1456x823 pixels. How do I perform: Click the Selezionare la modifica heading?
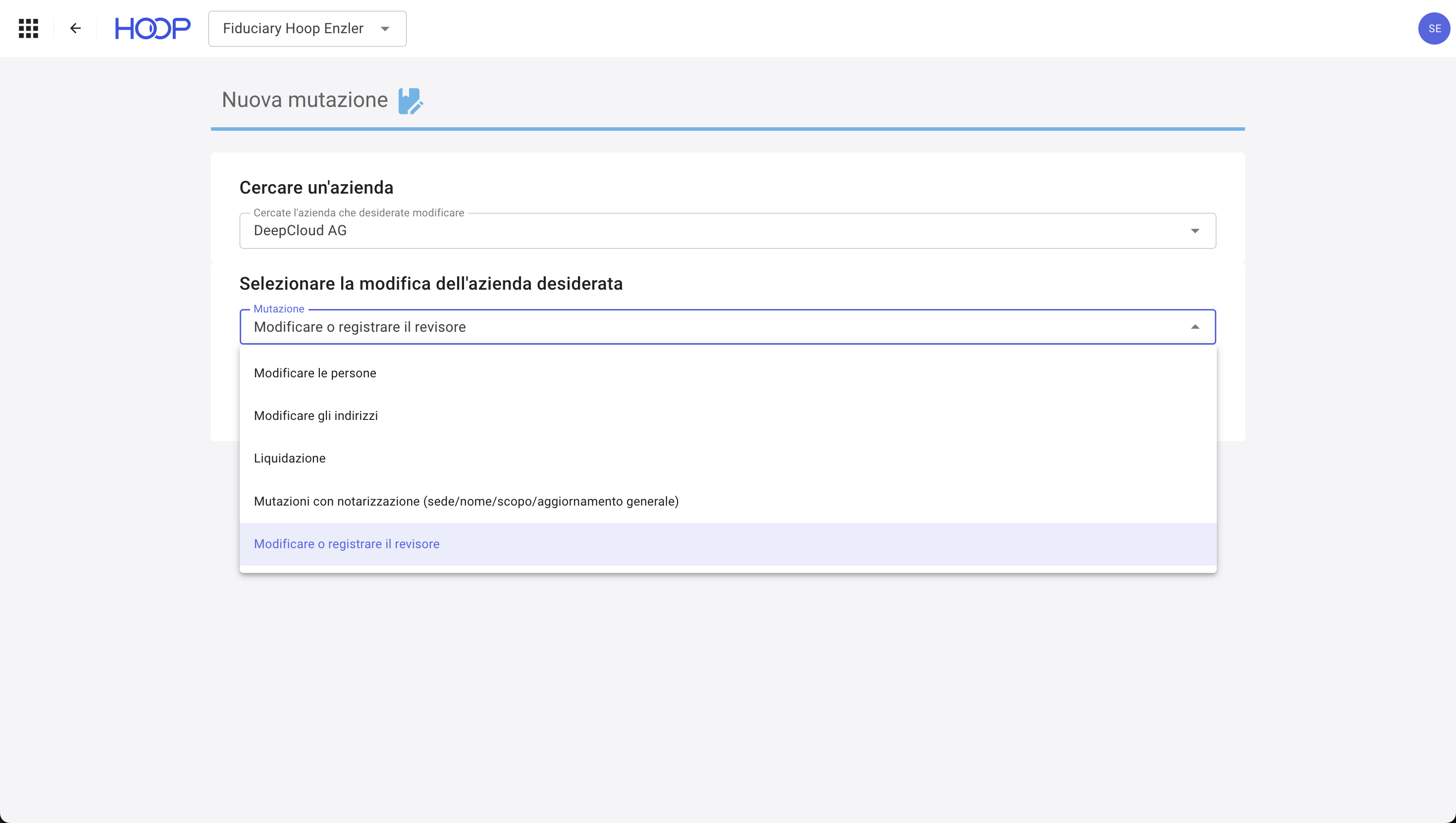(431, 284)
